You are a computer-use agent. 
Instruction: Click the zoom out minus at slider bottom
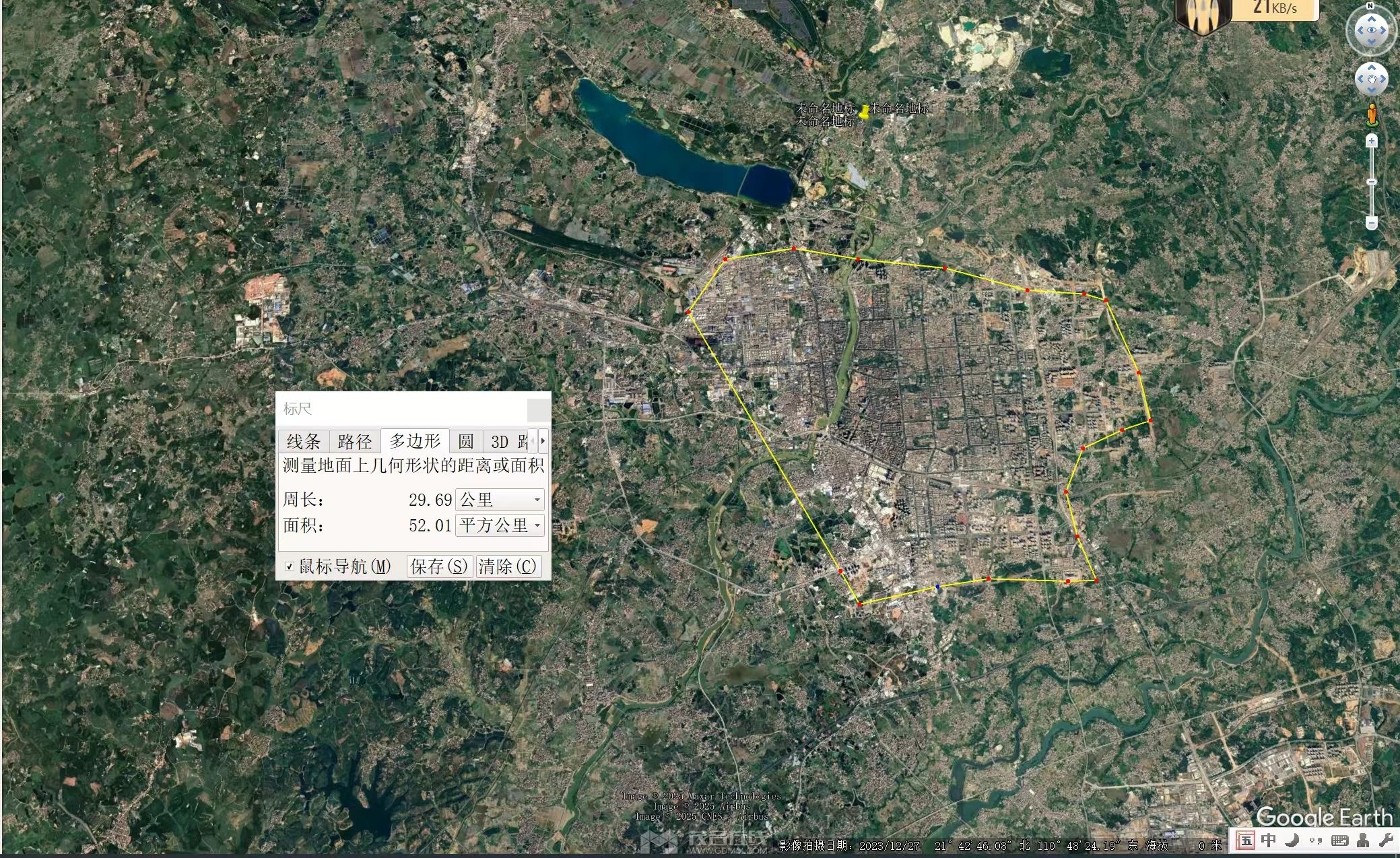tap(1372, 223)
